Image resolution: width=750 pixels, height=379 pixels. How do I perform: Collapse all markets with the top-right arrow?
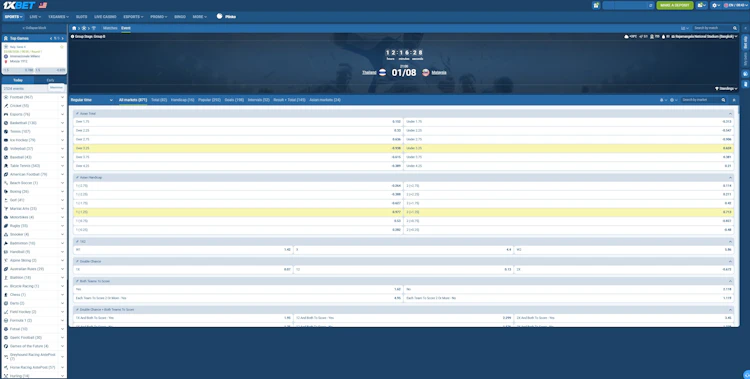734,100
